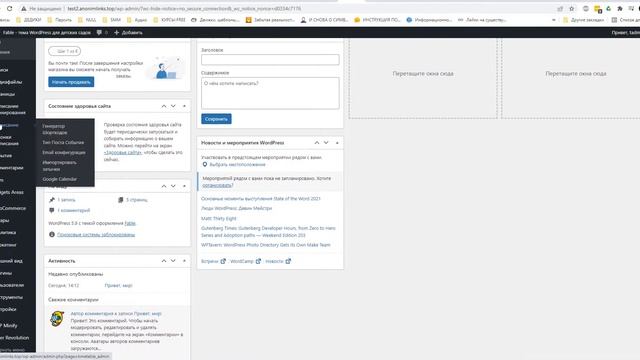Open the browser extensions puzzle icon
The width and height of the screenshot is (640, 360).
click(620, 9)
